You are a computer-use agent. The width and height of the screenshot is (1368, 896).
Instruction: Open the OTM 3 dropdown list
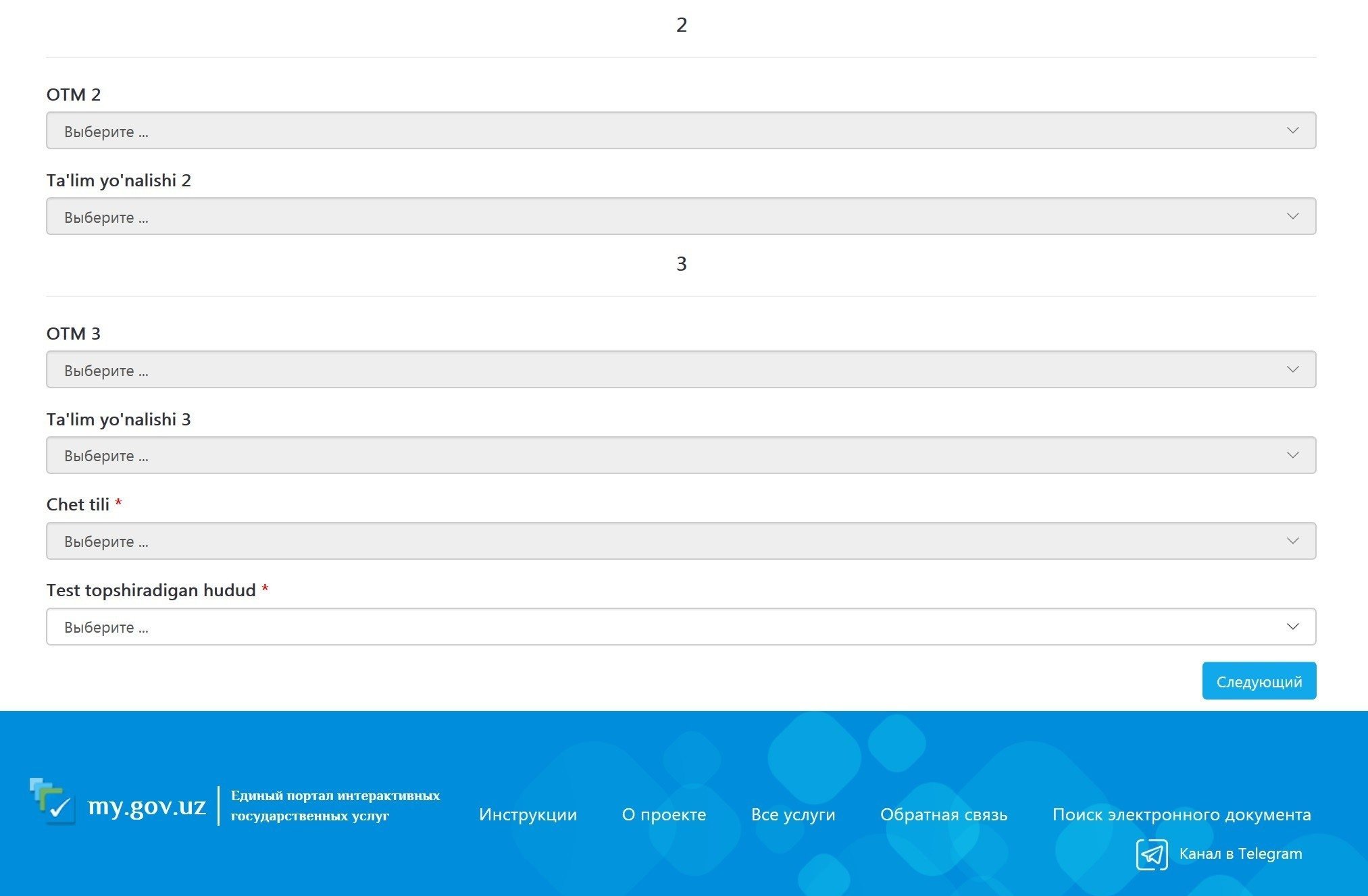click(680, 369)
